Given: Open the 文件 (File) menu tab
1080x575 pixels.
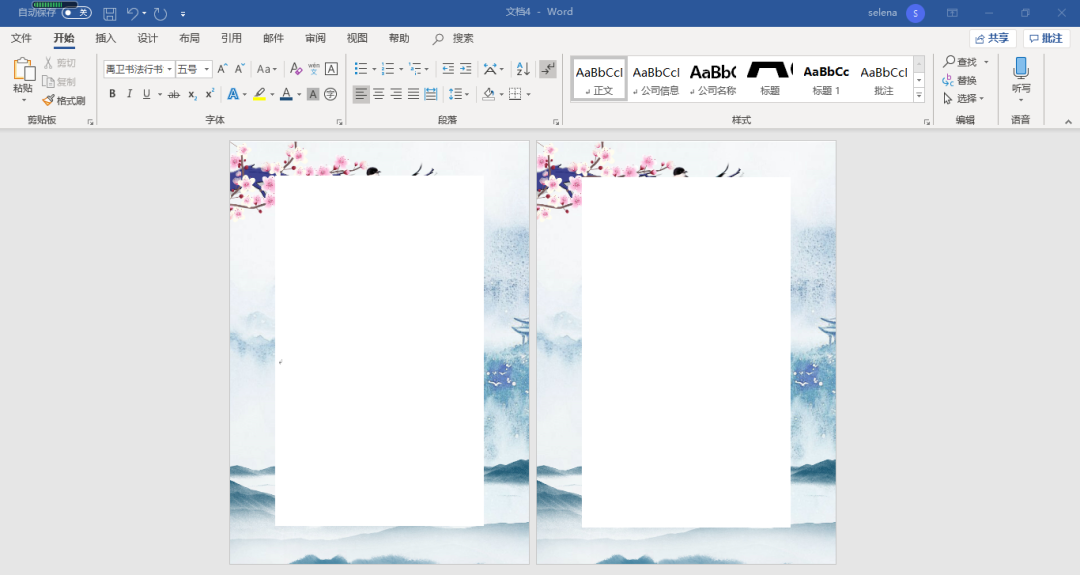Looking at the screenshot, I should pos(21,39).
